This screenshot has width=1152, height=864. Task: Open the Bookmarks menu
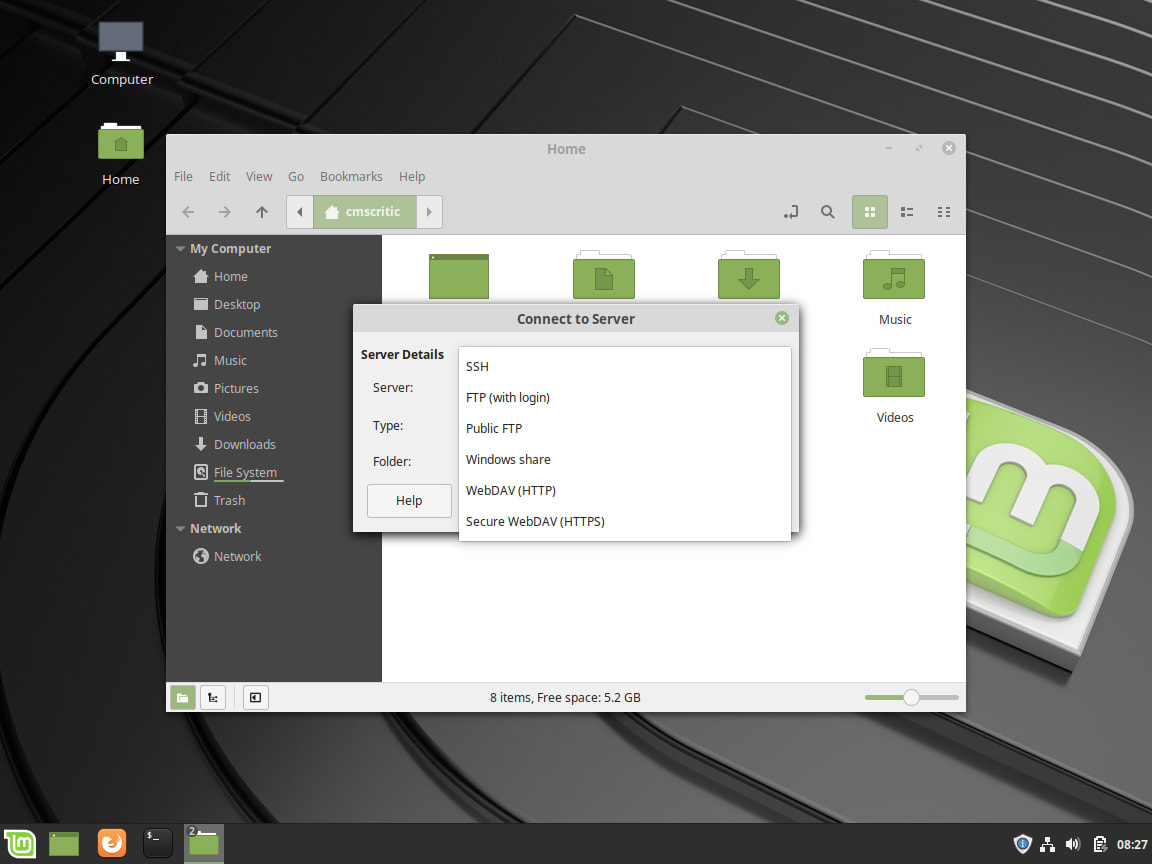351,176
